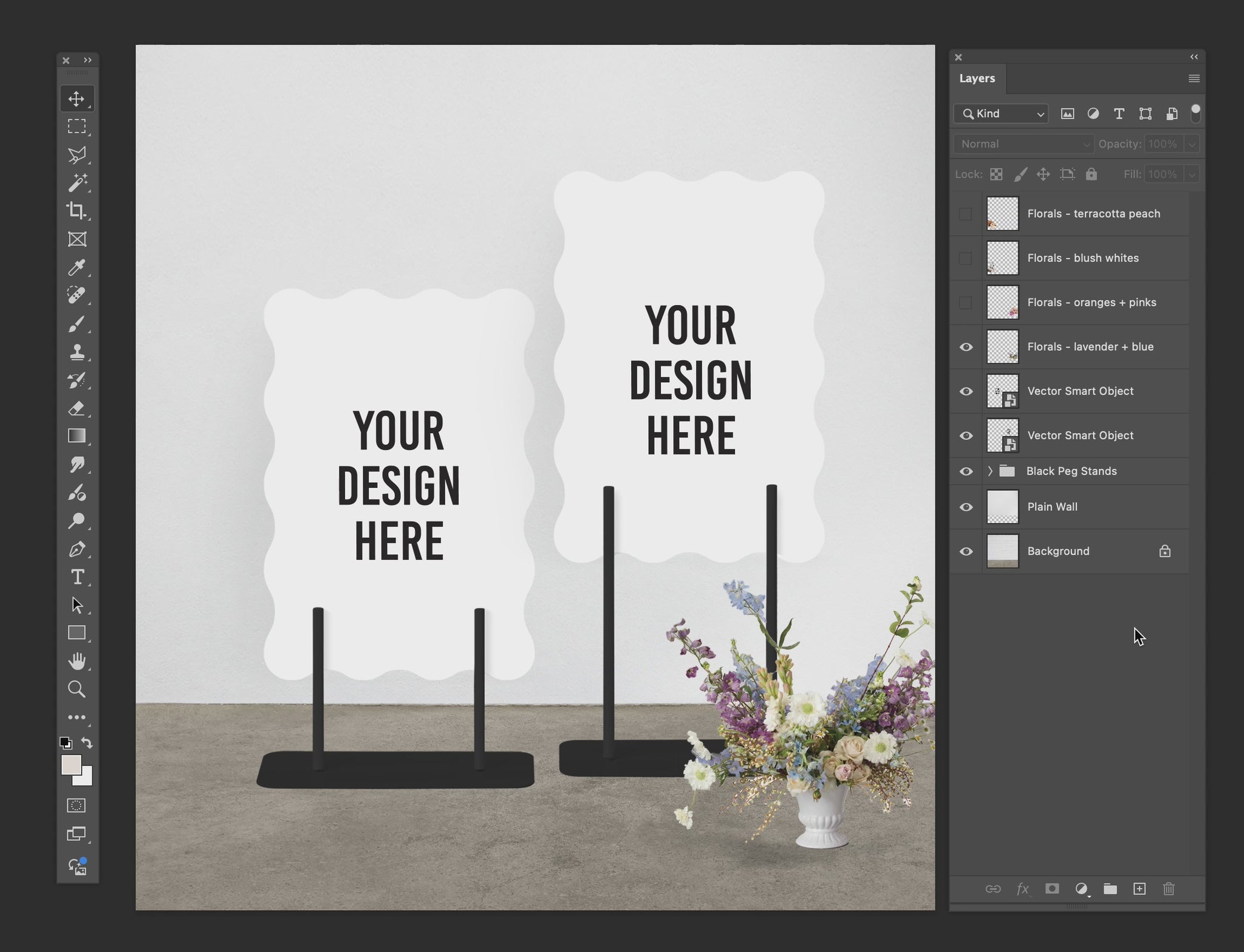1244x952 pixels.
Task: Add a layer mask from panel footer
Action: (x=1052, y=889)
